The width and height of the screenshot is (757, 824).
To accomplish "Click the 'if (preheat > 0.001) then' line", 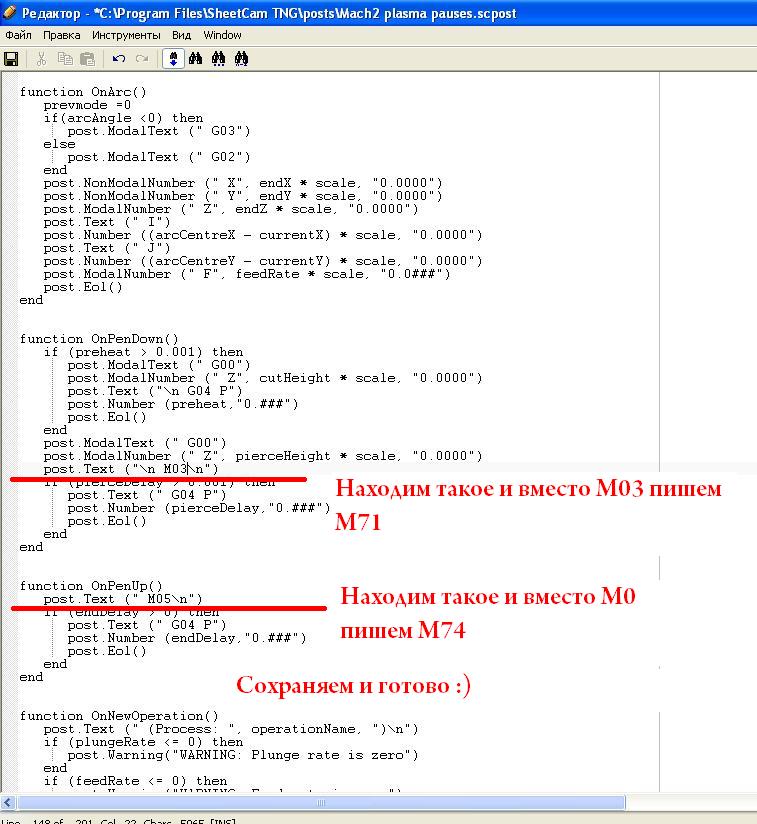I will pos(143,352).
